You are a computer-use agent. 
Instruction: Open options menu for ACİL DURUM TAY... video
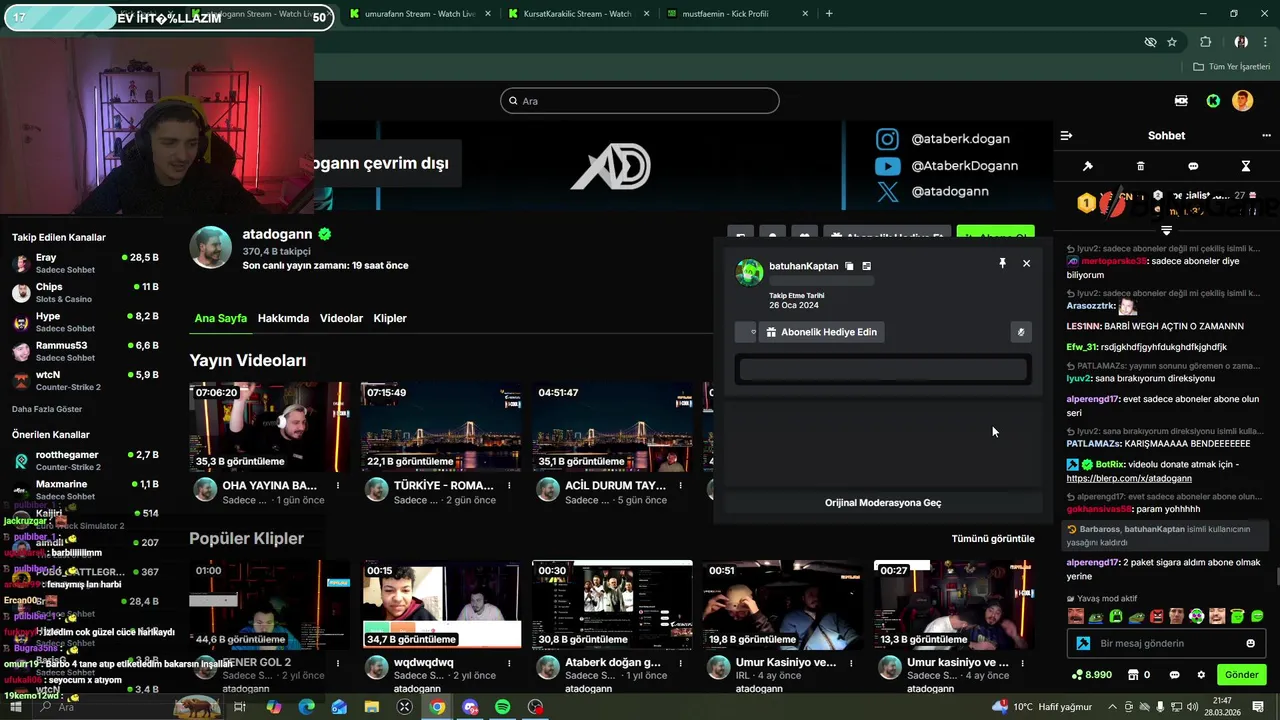pos(681,486)
